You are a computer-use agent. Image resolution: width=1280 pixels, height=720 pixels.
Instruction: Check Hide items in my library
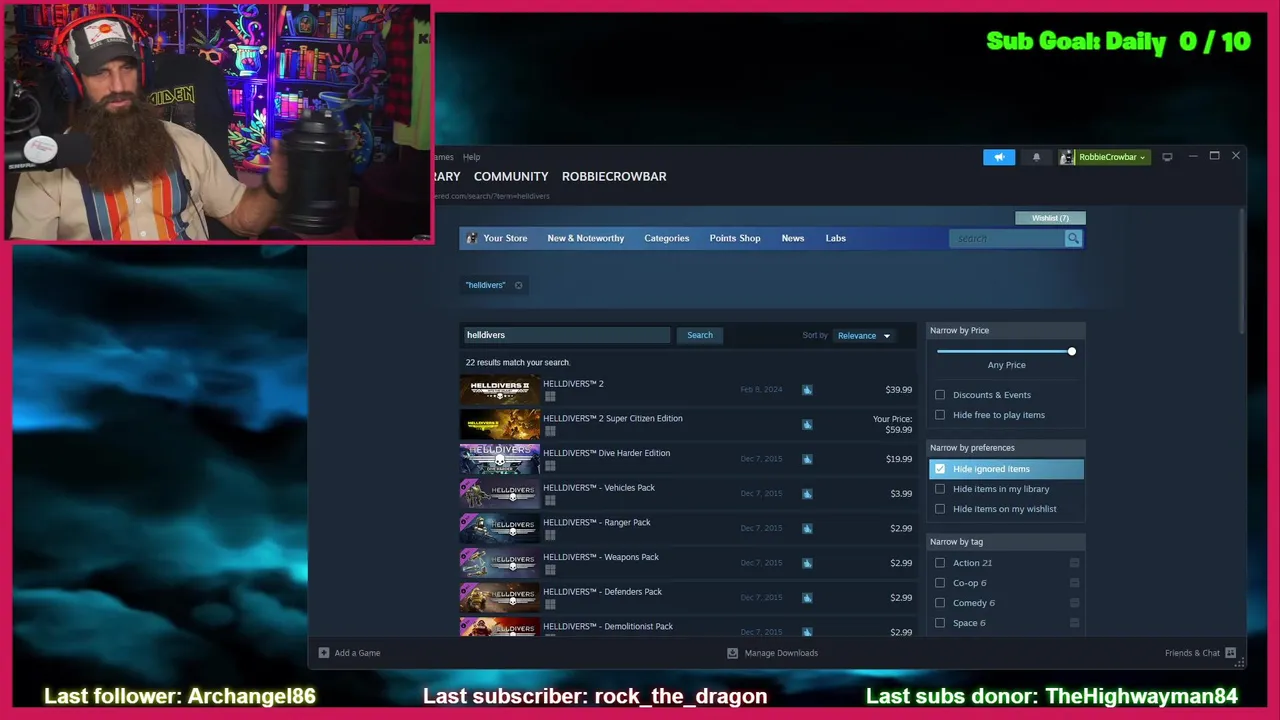click(x=940, y=489)
